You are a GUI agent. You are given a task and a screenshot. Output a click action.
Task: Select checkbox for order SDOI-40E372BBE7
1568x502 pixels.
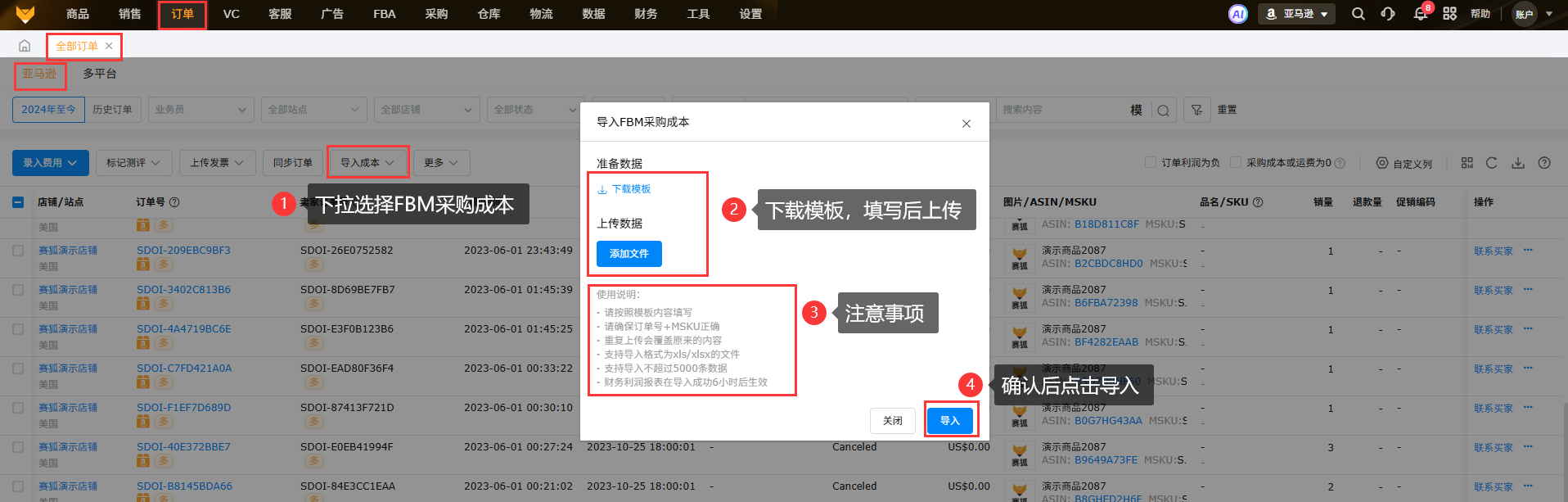click(18, 447)
